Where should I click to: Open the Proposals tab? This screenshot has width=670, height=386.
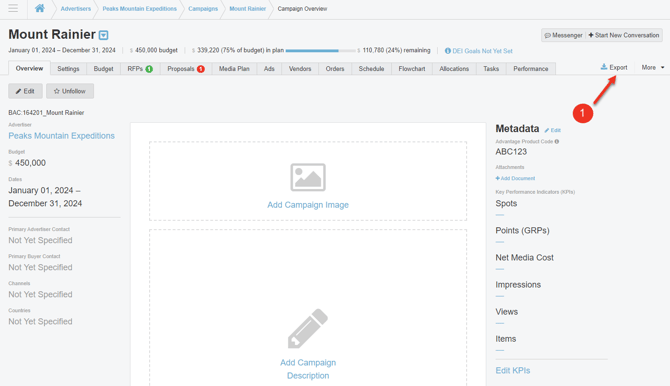(x=186, y=69)
